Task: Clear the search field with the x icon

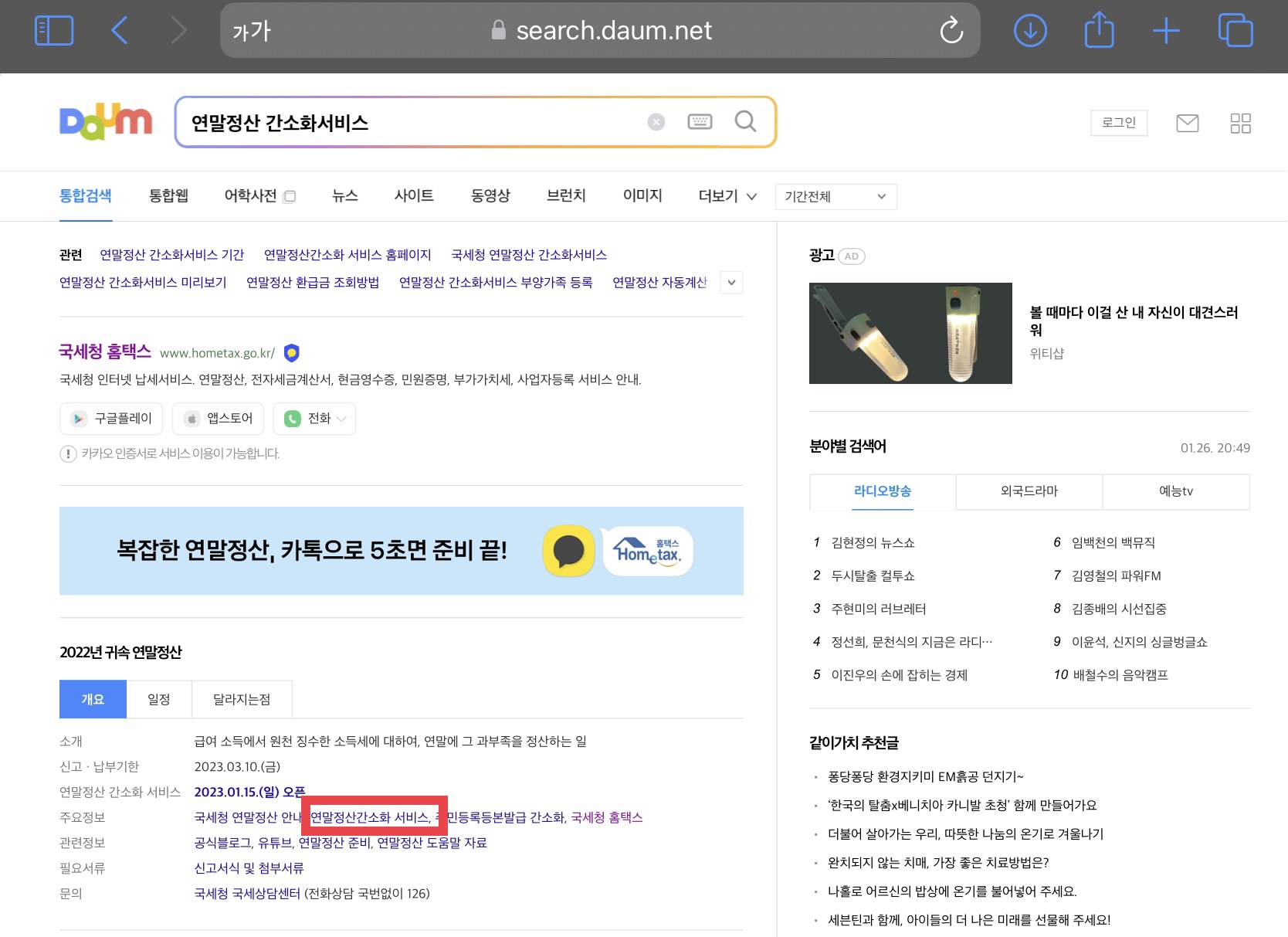Action: [x=655, y=121]
